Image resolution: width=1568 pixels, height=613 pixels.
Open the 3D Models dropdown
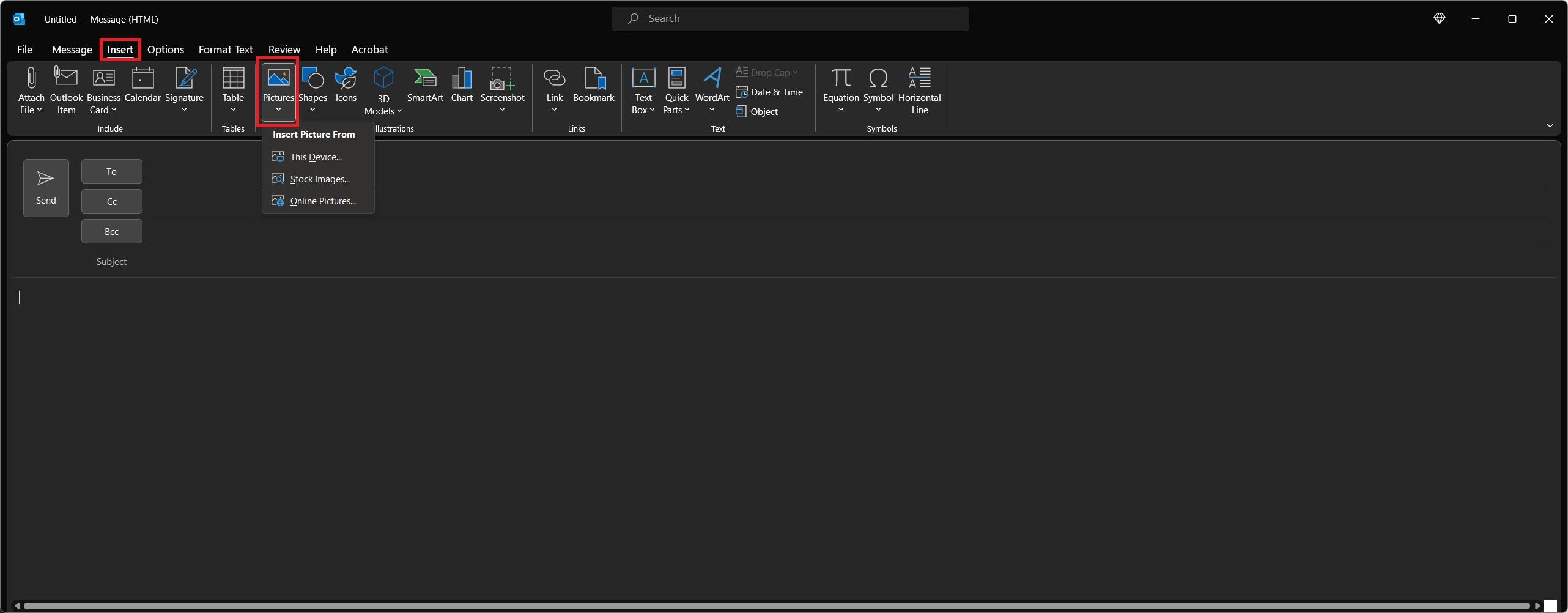click(x=383, y=92)
